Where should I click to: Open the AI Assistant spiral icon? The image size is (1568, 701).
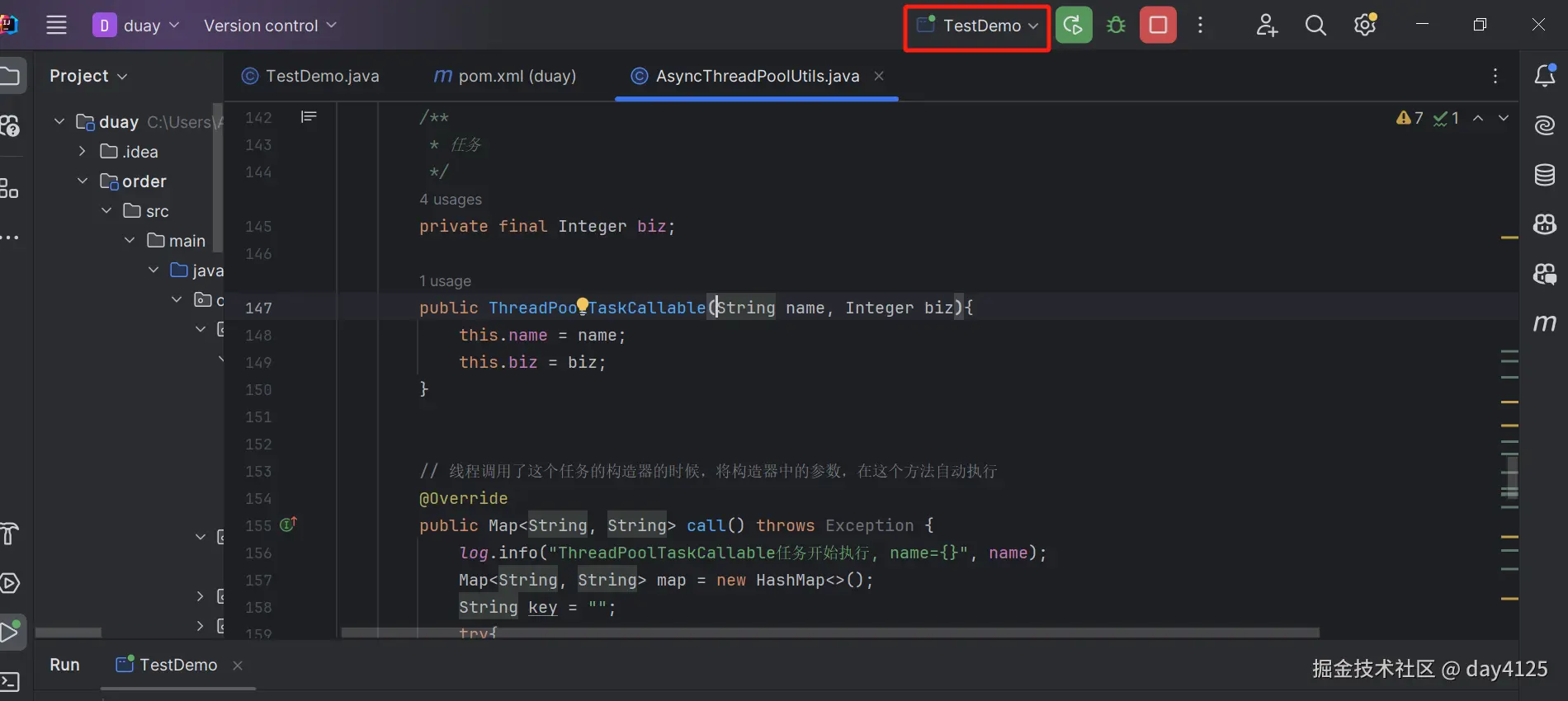click(x=1545, y=125)
